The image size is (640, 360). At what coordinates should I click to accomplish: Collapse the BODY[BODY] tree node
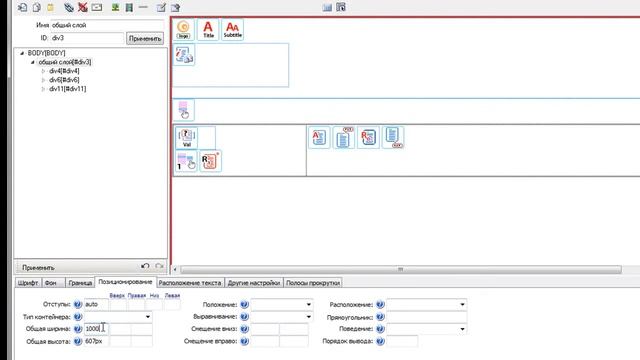22,53
